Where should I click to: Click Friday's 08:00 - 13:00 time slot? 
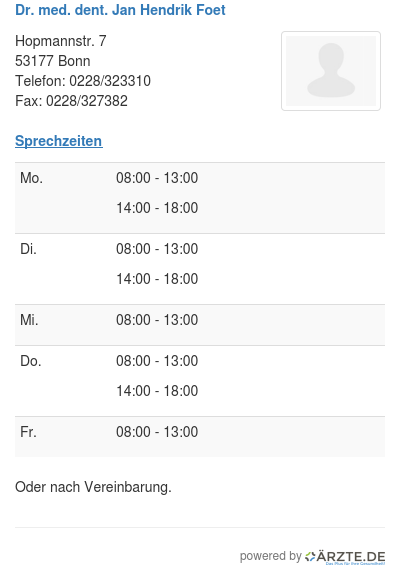157,432
